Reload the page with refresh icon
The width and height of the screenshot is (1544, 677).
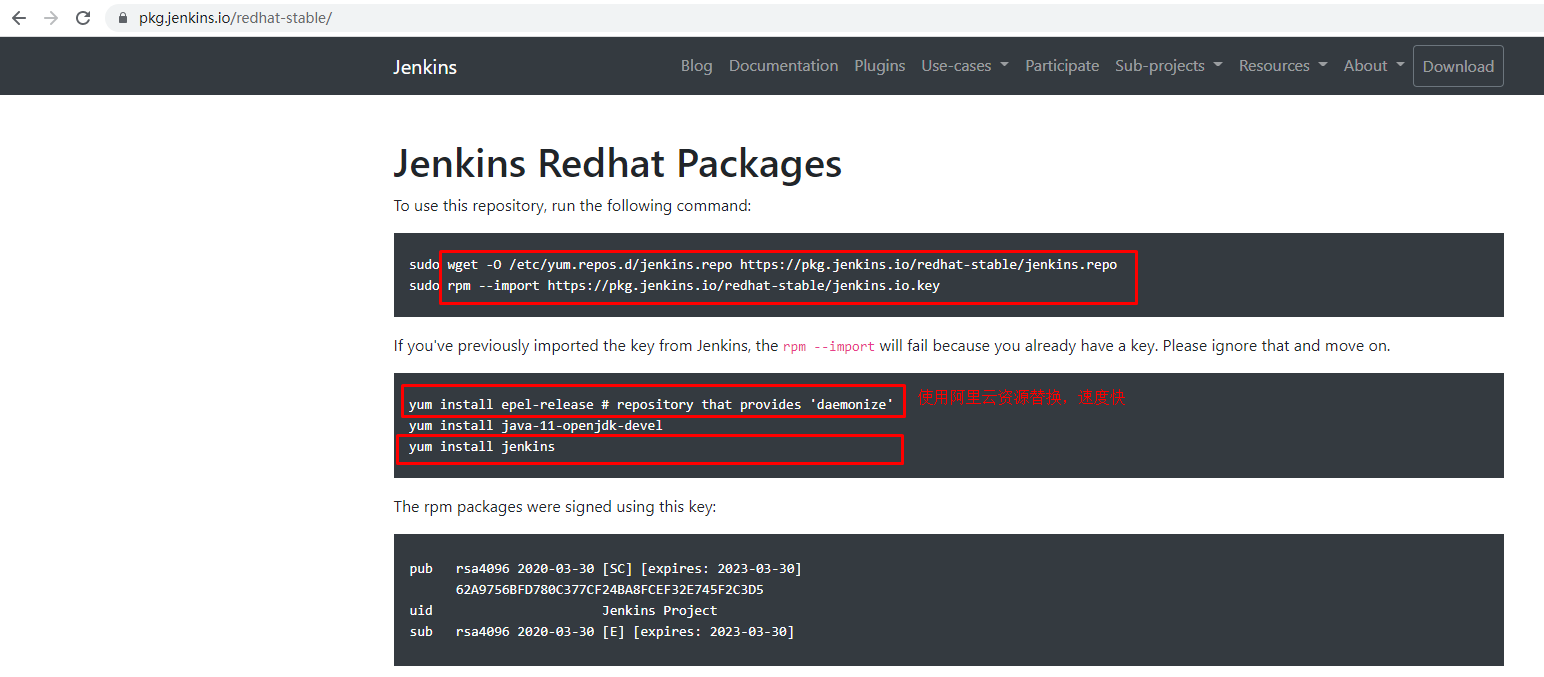83,18
